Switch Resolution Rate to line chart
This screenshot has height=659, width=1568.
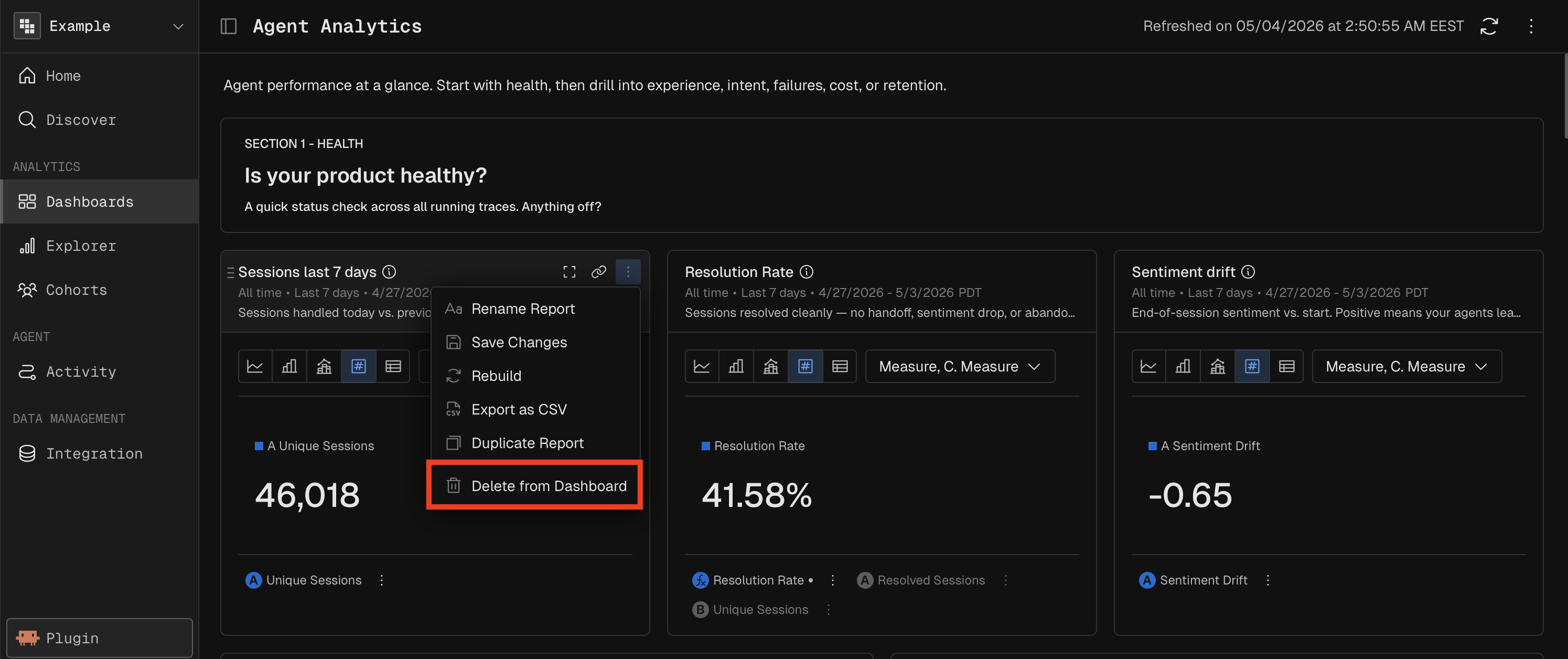[702, 366]
